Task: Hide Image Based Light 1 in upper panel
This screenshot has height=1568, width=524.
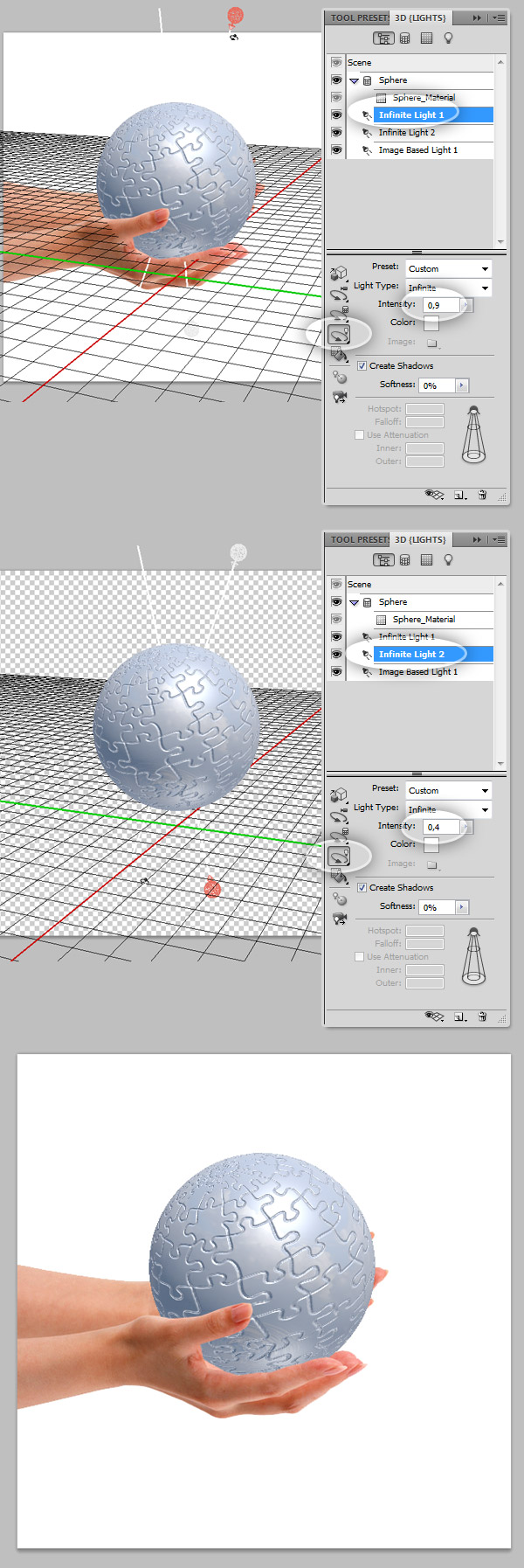Action: pos(336,150)
